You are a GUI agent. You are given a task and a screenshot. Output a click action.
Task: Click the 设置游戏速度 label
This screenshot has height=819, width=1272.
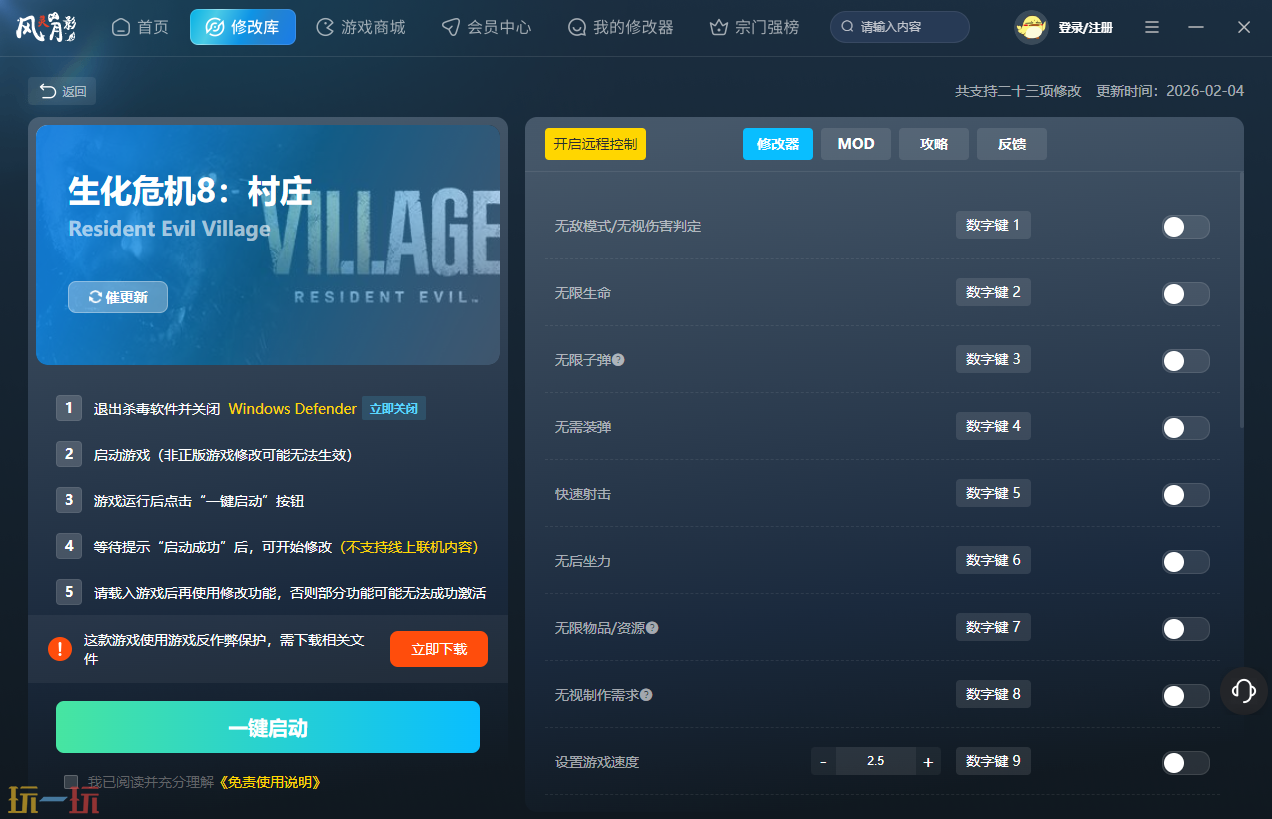click(x=597, y=763)
